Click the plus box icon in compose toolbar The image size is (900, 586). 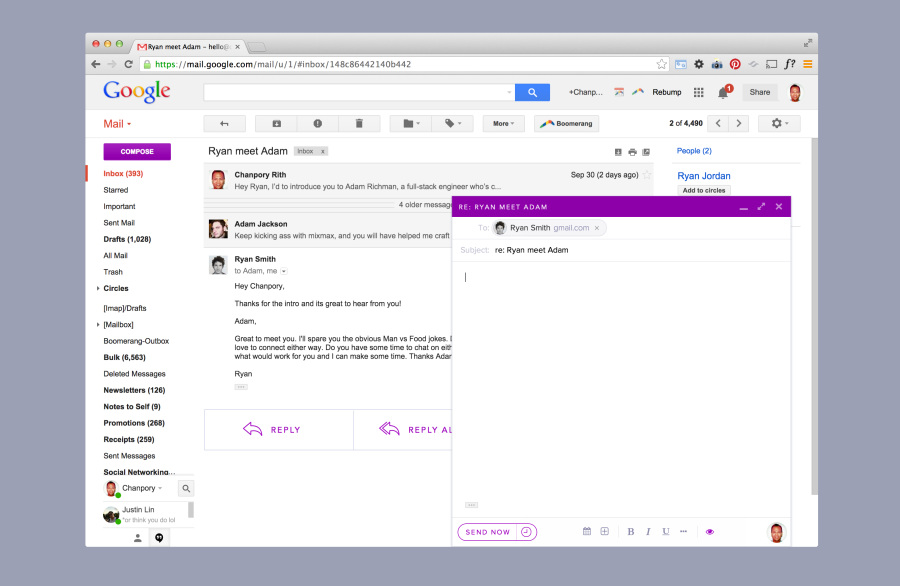click(x=604, y=531)
